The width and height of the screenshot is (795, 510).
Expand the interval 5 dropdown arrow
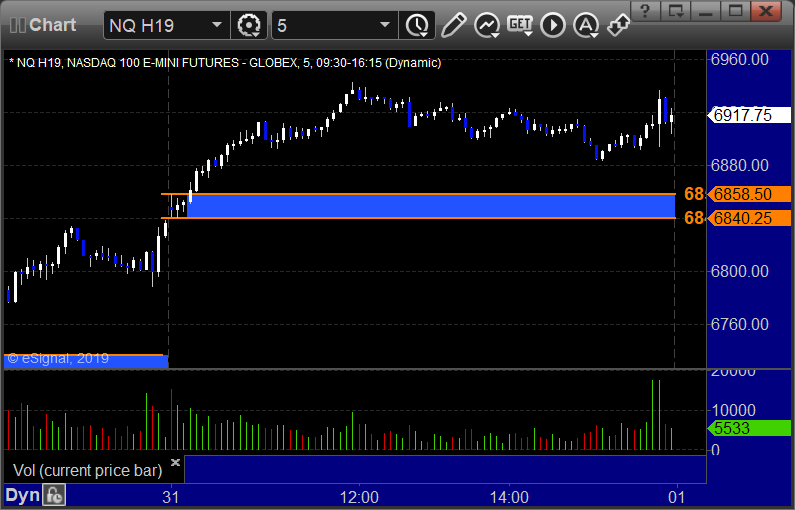pyautogui.click(x=385, y=25)
